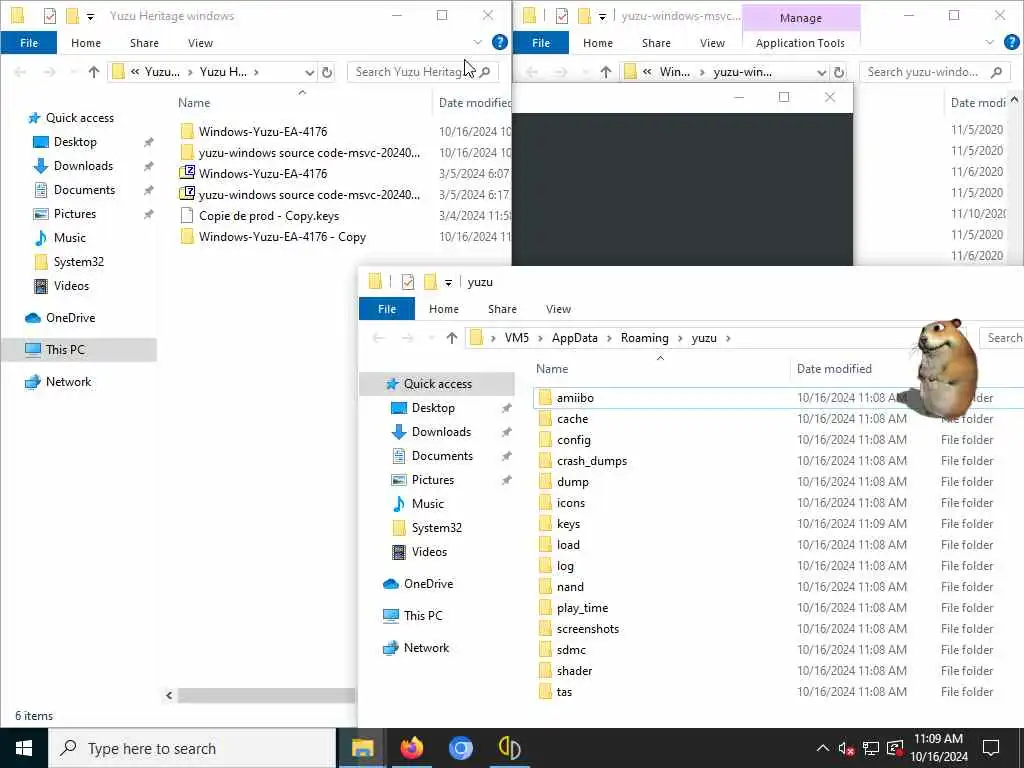Viewport: 1024px width, 768px height.
Task: Show hidden system tray icons
Action: pos(823,748)
